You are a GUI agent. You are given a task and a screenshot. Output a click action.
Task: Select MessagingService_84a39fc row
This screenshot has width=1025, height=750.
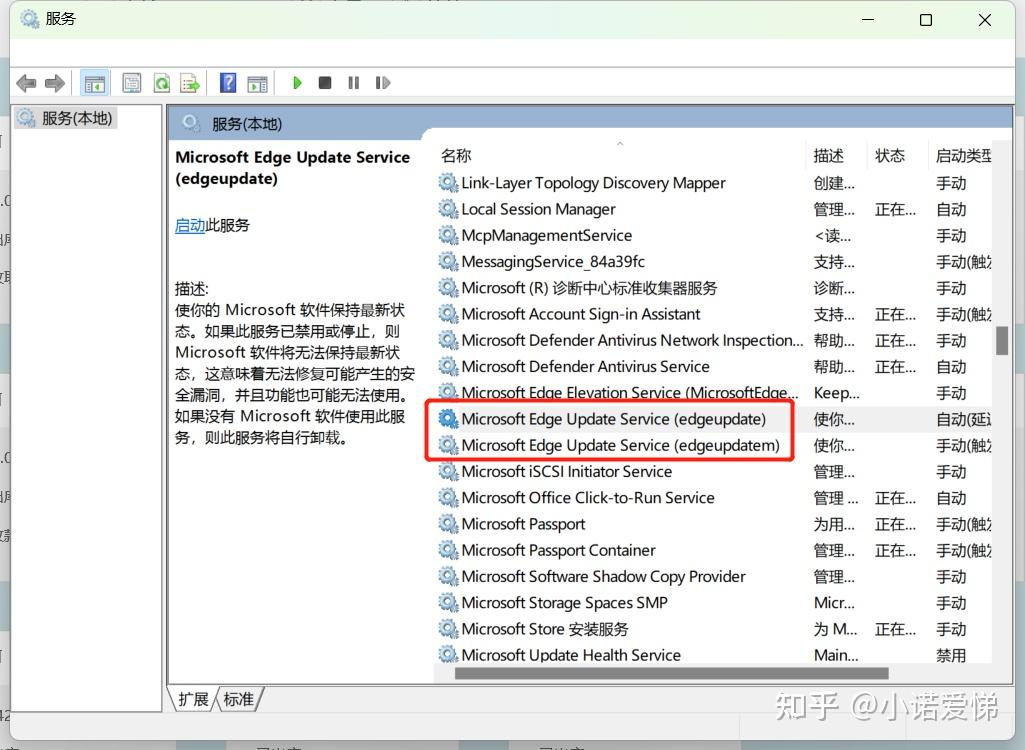[x=714, y=262]
